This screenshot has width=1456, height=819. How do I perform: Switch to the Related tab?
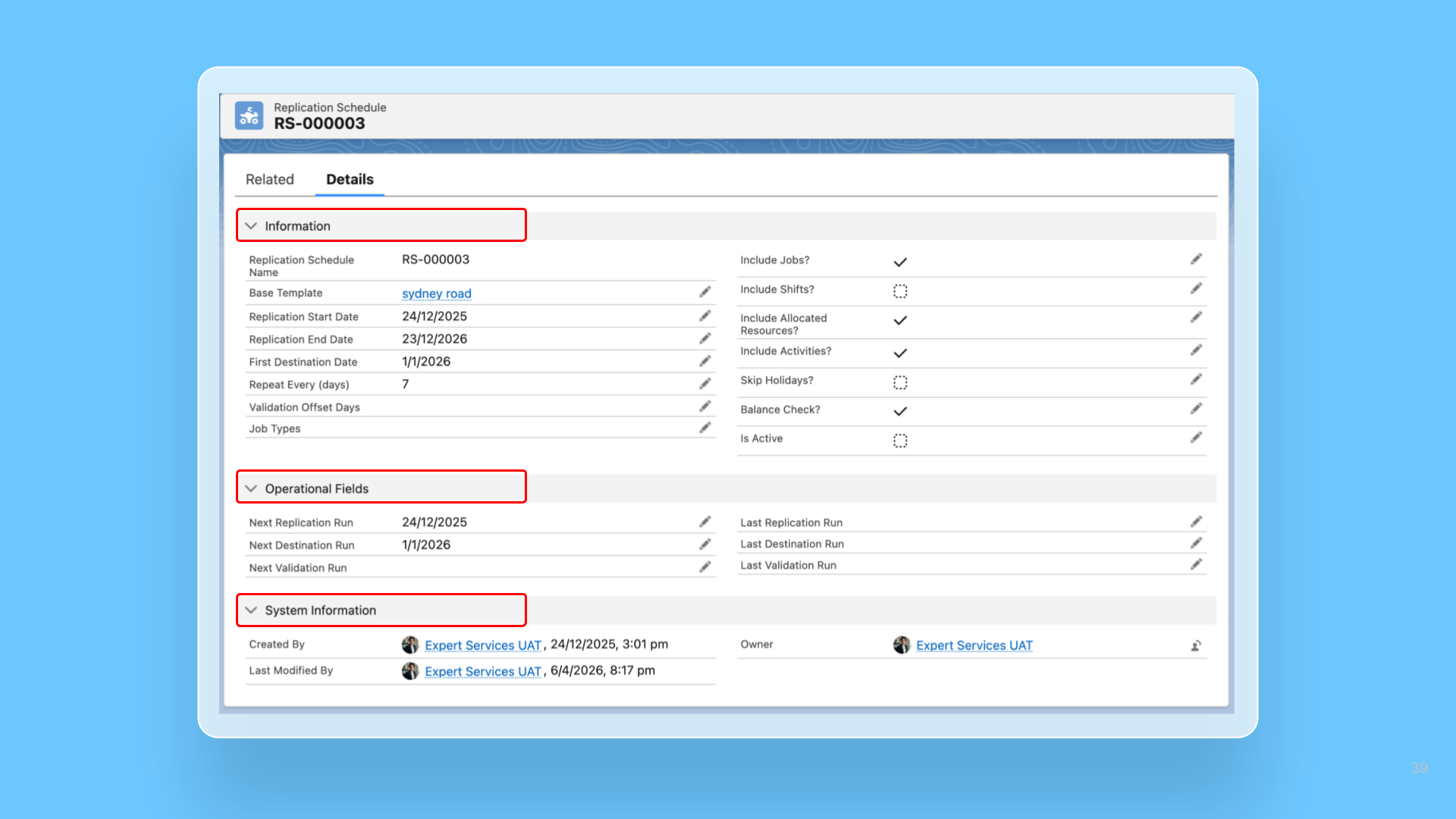coord(269,180)
